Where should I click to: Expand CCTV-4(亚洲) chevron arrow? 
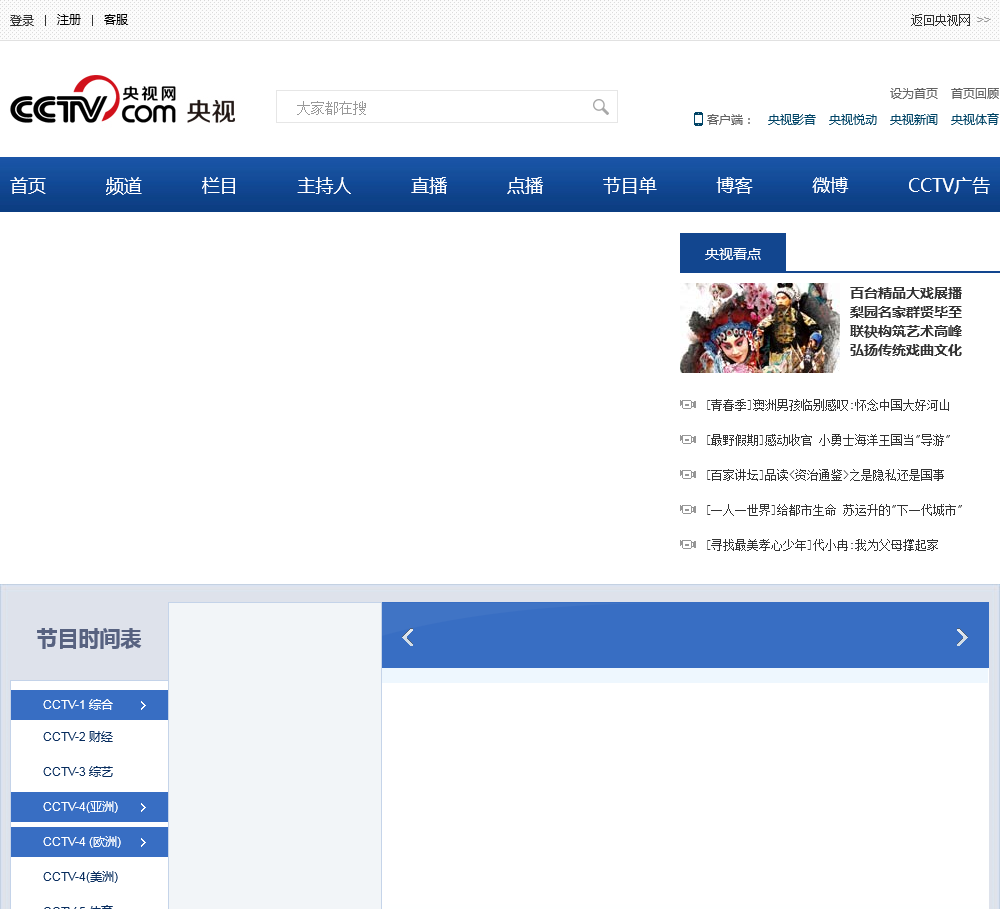[143, 808]
